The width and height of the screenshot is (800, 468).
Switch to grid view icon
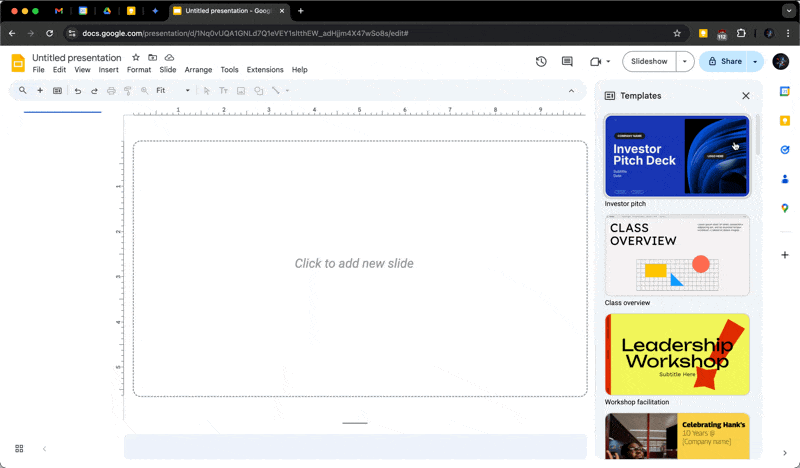pyautogui.click(x=19, y=449)
